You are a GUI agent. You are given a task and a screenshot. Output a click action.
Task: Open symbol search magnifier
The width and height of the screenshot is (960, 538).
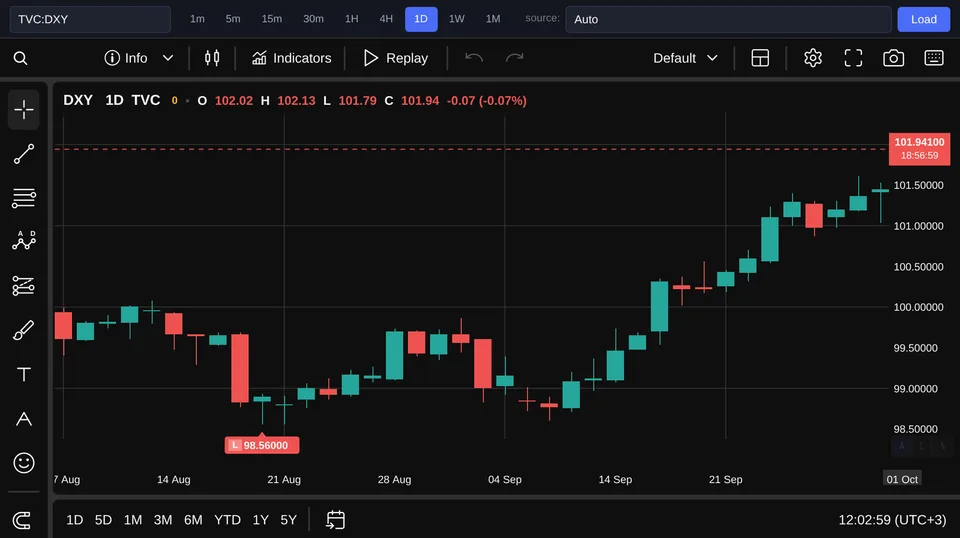tap(20, 58)
